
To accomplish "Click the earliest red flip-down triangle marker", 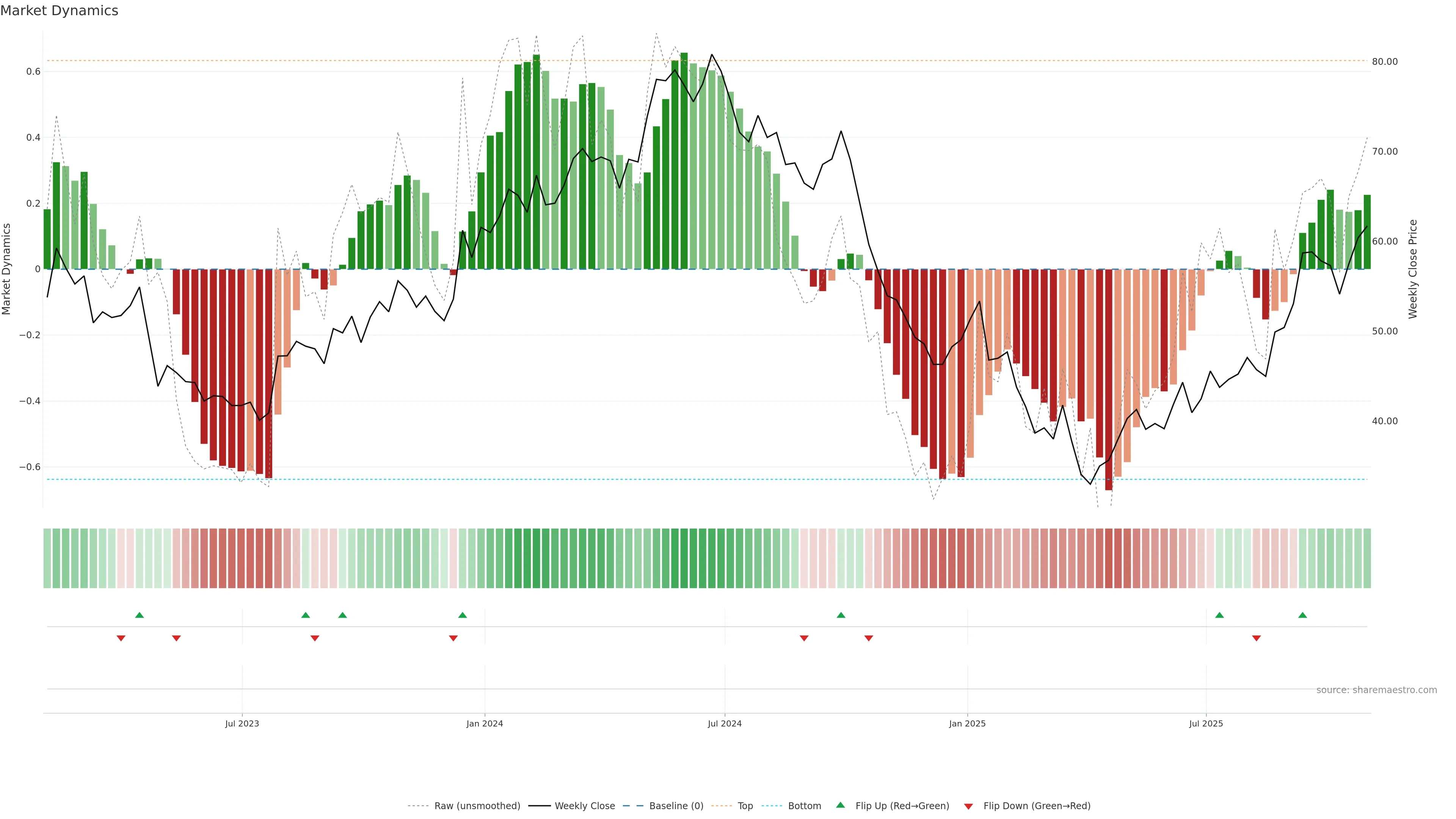I will click(x=121, y=638).
